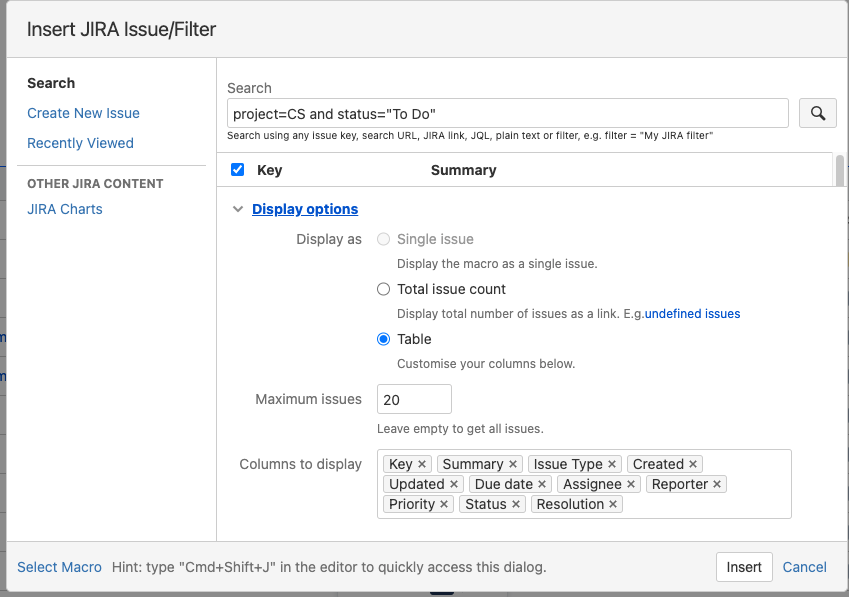Click the Status tag label
Viewport: 849px width, 597px height.
[486, 504]
